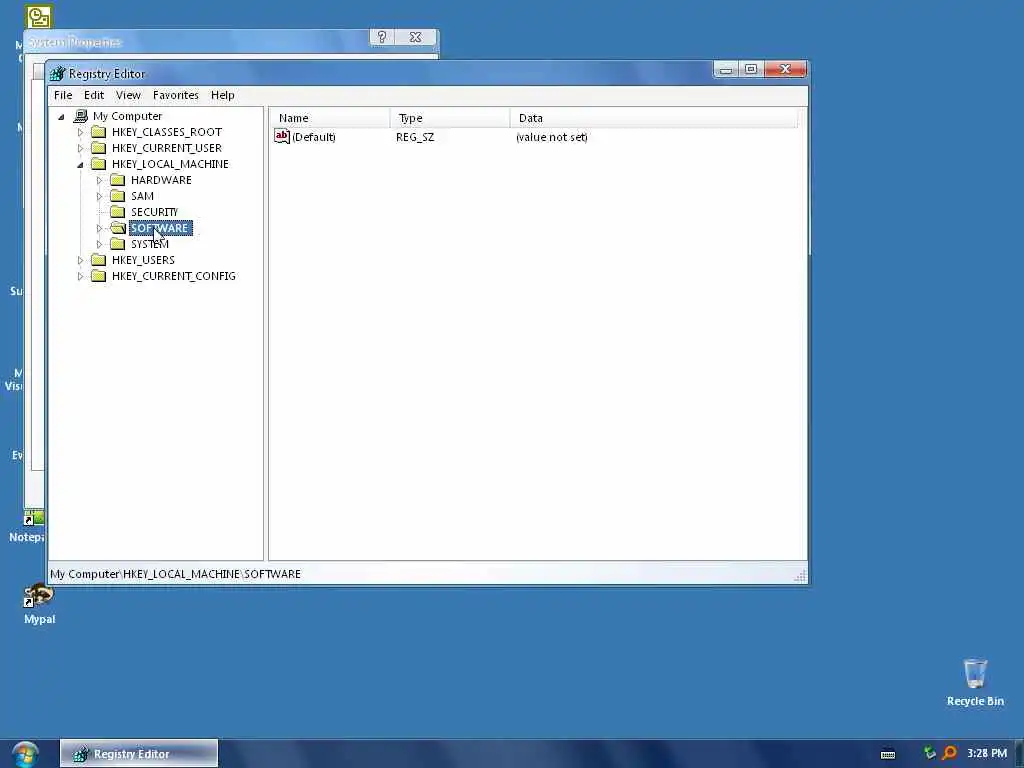Screen dimensions: 1024x768
Task: Click the on-screen keyboard tray icon
Action: point(888,754)
